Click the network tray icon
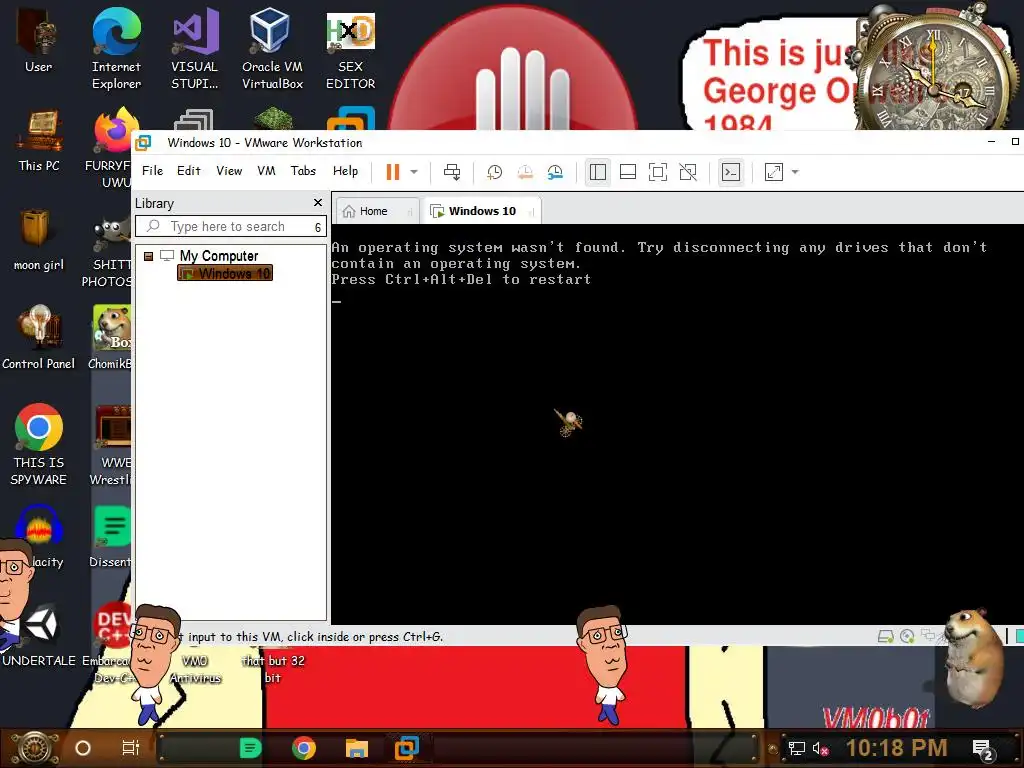1024x768 pixels. tap(796, 748)
